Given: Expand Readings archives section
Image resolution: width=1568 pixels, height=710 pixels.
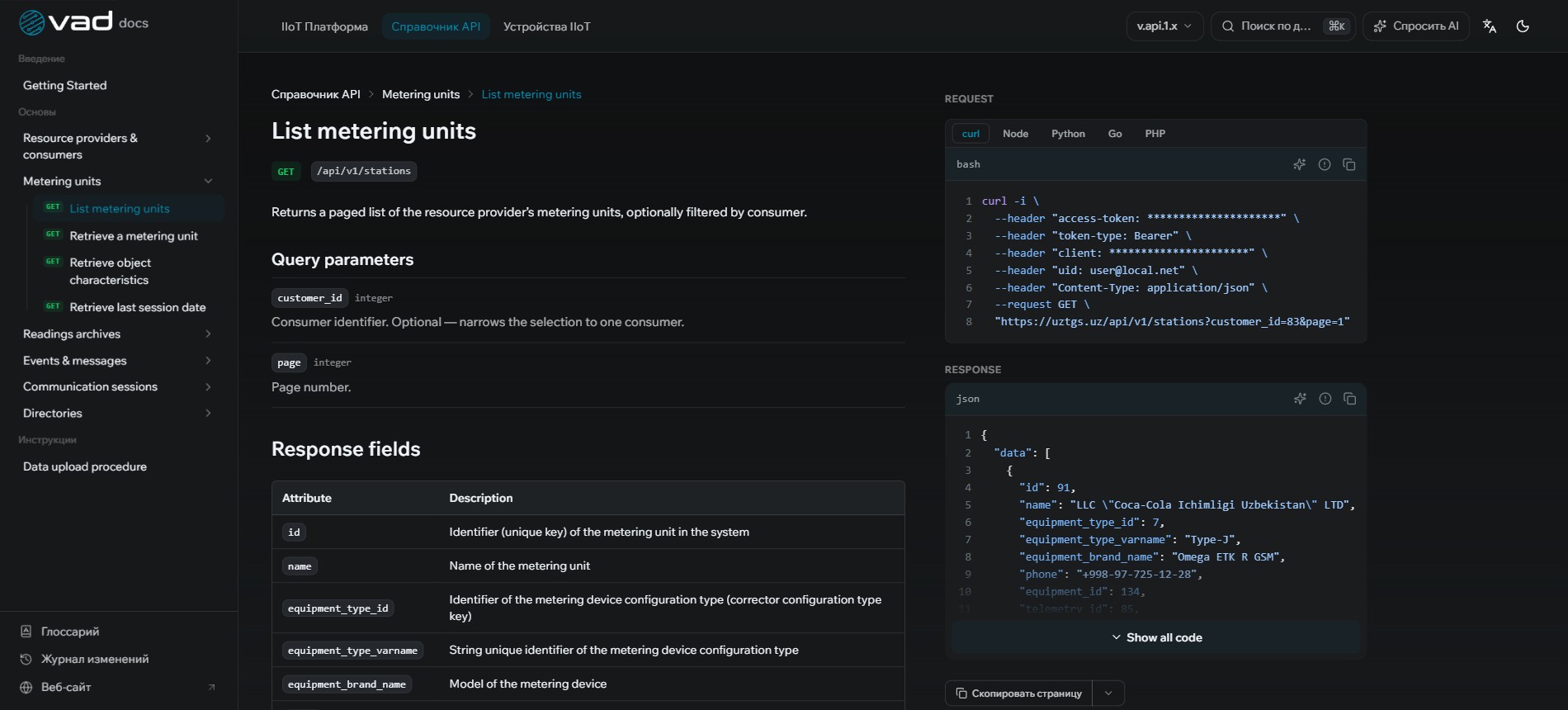Looking at the screenshot, I should [x=208, y=334].
